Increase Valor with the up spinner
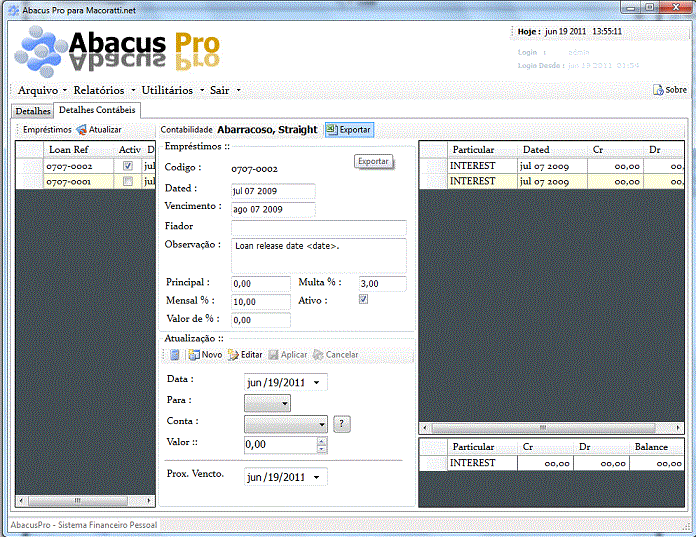 click(x=322, y=441)
